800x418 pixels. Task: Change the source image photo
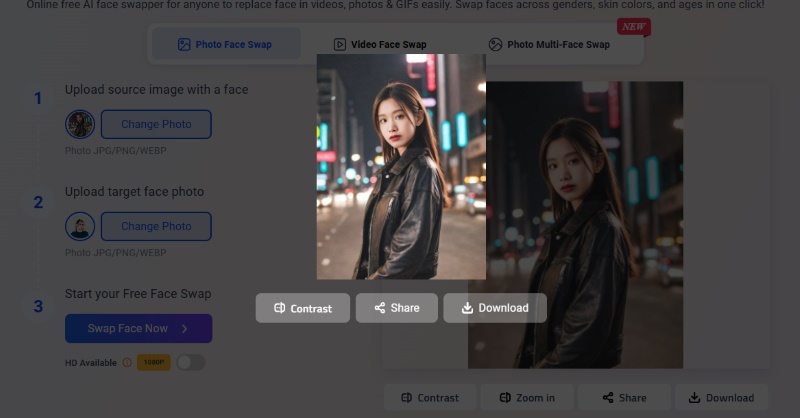(156, 124)
